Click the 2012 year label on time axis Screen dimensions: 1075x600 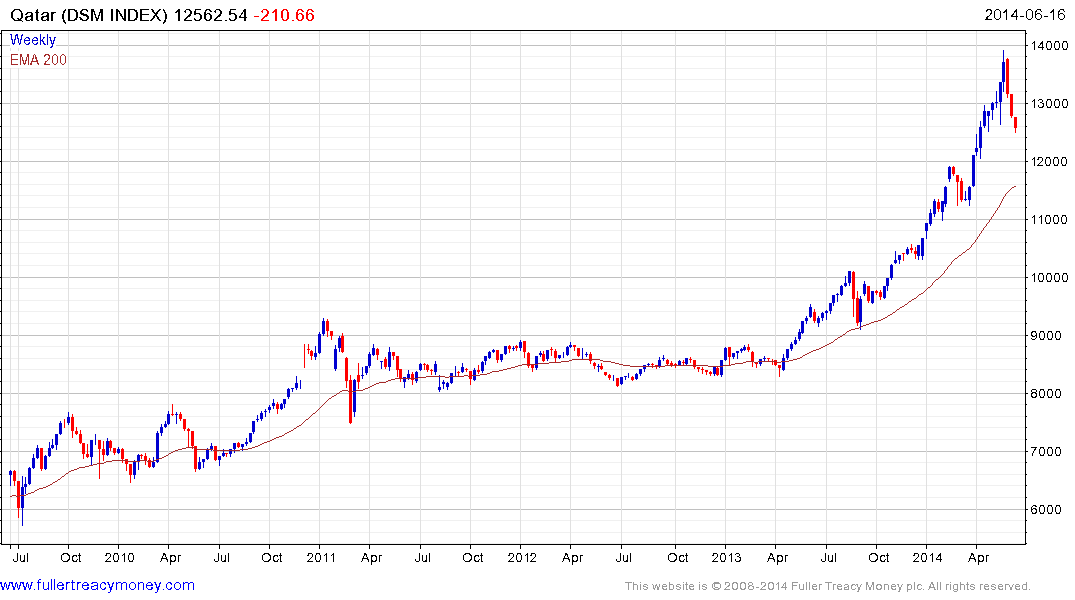(x=522, y=557)
